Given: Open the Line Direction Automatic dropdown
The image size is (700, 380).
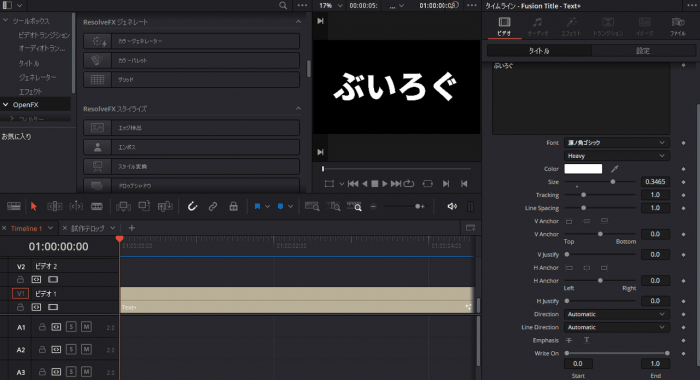Looking at the screenshot, I should pyautogui.click(x=616, y=327).
